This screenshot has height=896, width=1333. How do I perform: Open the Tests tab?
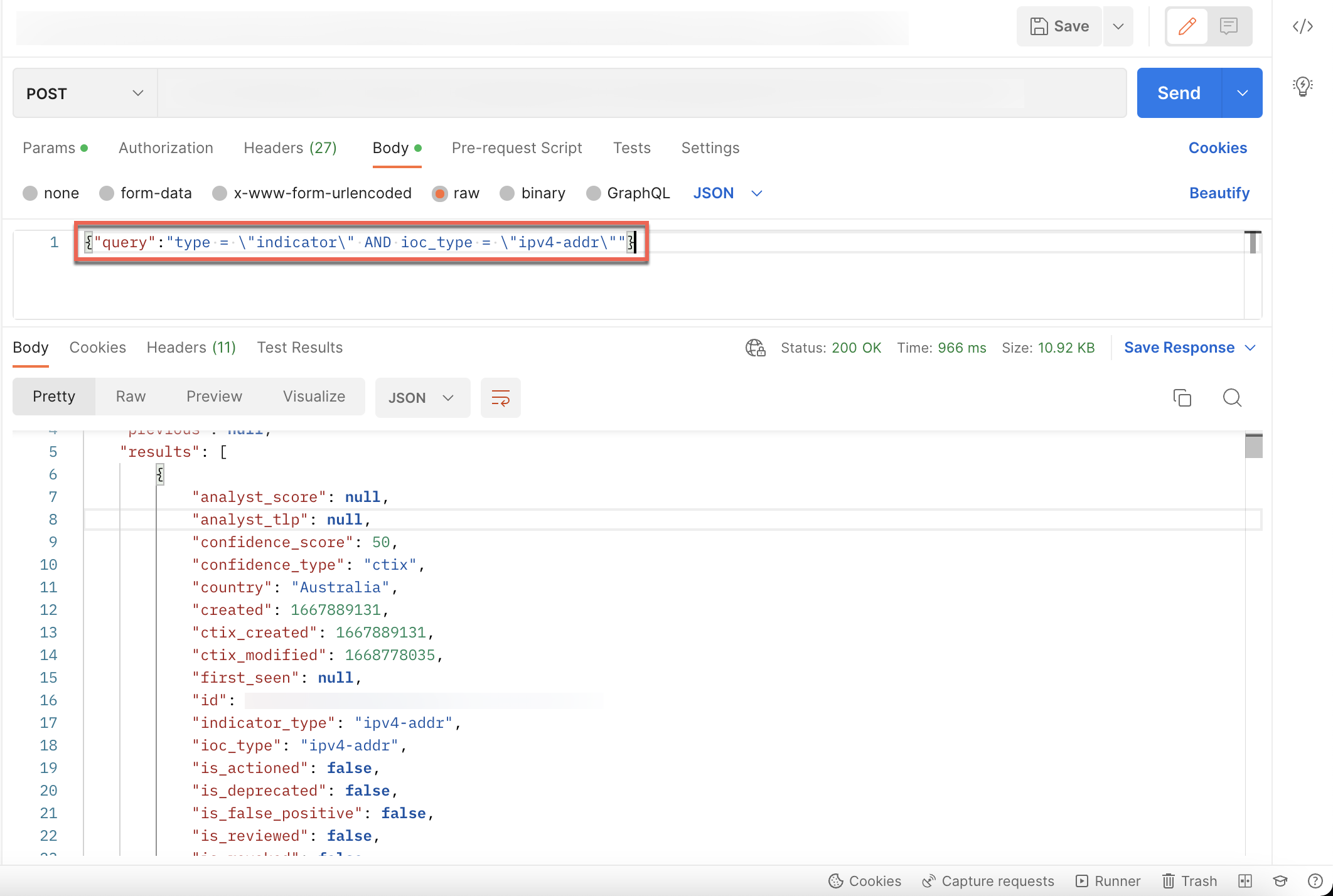pyautogui.click(x=631, y=148)
